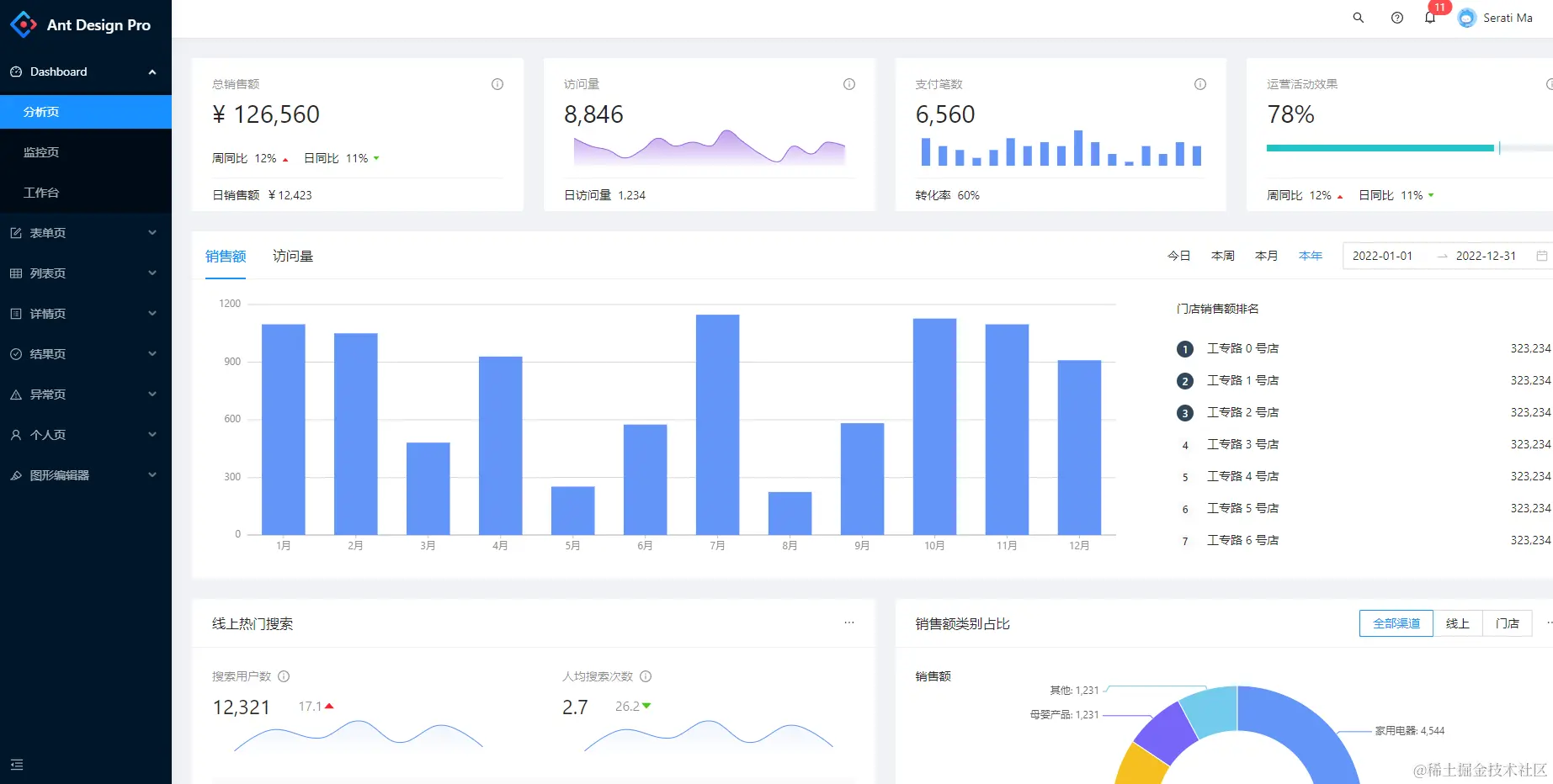Click the 详情页 profile icon
The height and width of the screenshot is (784, 1553).
point(16,314)
